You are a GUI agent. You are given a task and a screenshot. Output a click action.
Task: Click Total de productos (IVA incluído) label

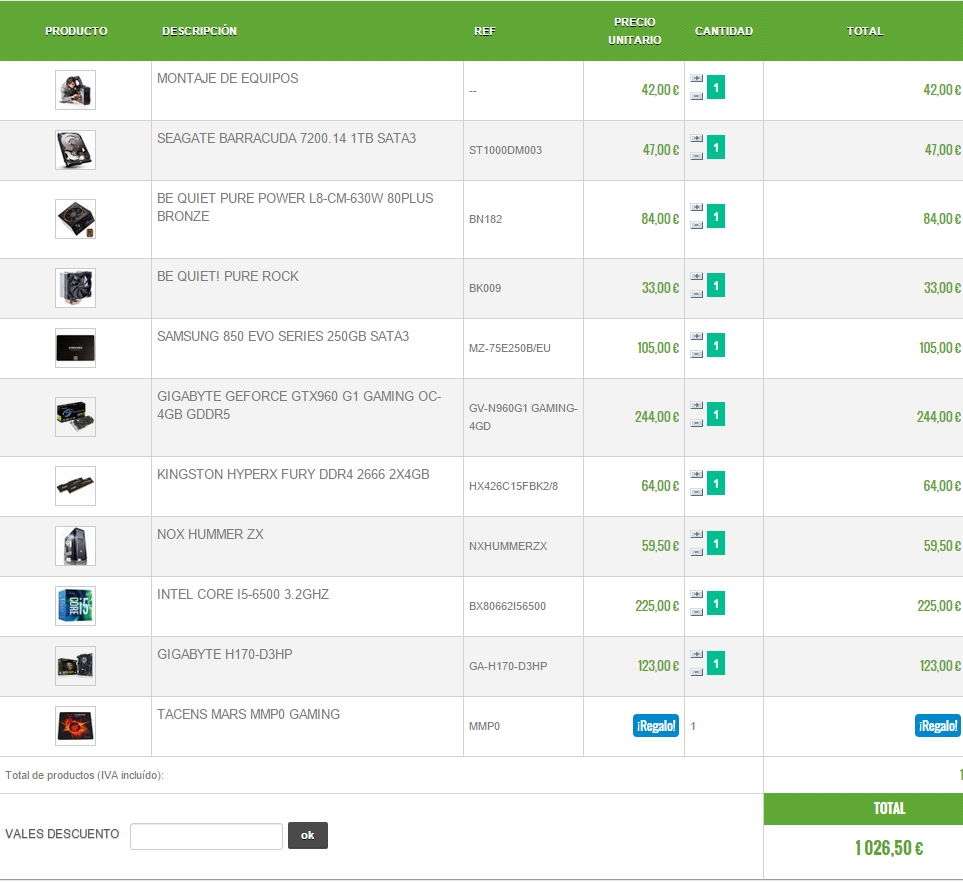pos(85,776)
